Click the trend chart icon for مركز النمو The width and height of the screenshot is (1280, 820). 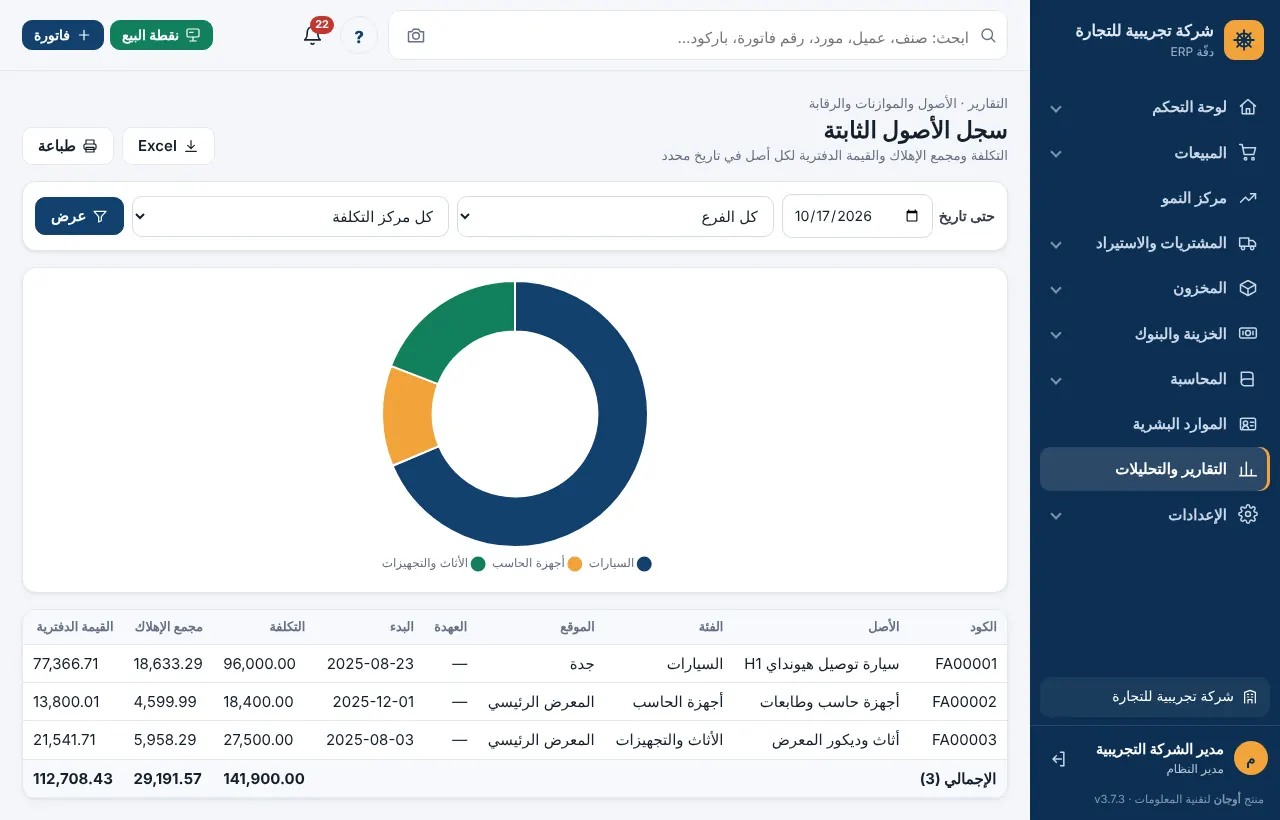point(1247,198)
